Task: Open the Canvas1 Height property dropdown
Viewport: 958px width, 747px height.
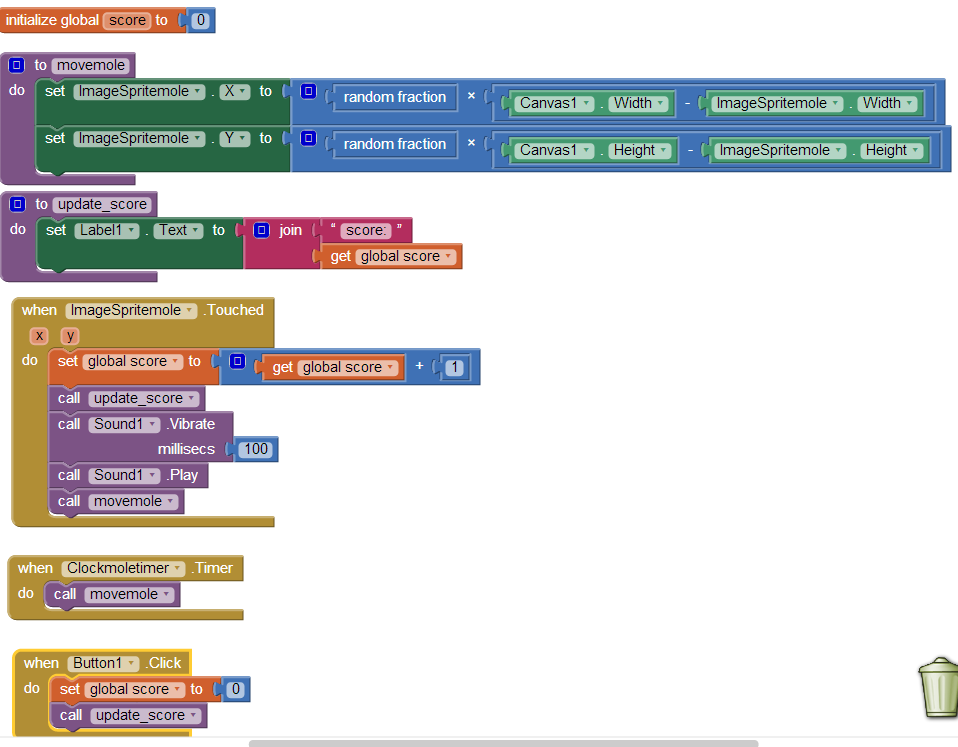Action: point(640,150)
